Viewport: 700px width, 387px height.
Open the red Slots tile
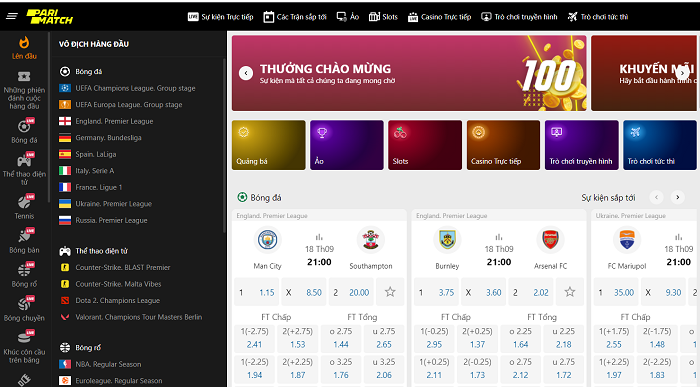425,145
